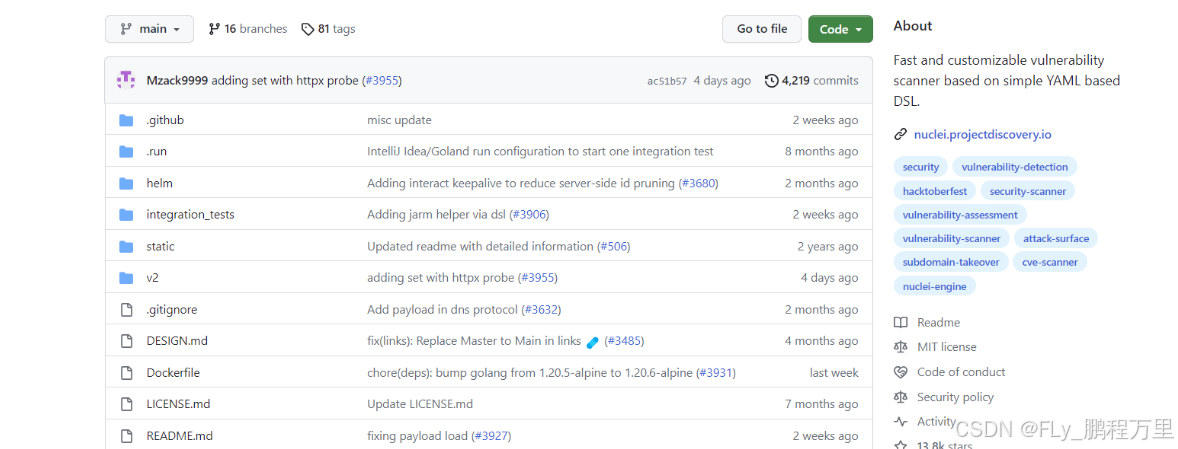Open Mzack9999 avatar image
Image resolution: width=1178 pixels, height=449 pixels.
[125, 80]
